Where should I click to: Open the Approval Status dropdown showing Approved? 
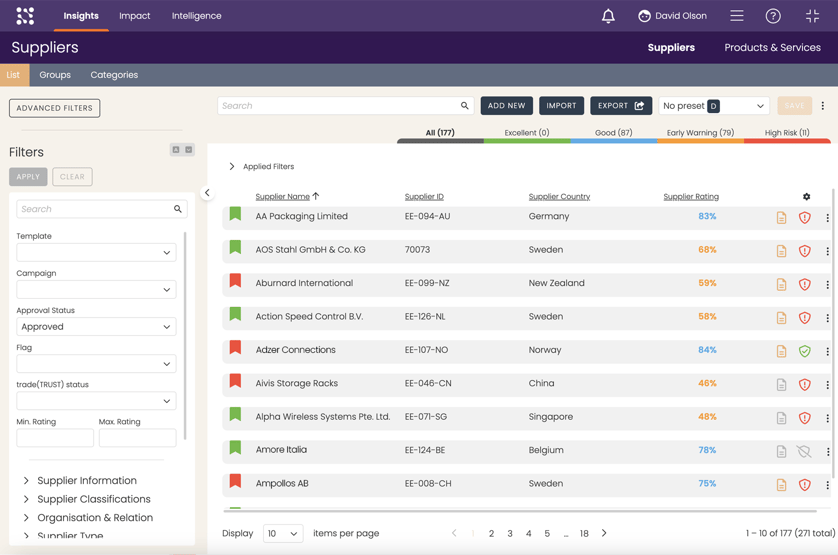coord(96,327)
